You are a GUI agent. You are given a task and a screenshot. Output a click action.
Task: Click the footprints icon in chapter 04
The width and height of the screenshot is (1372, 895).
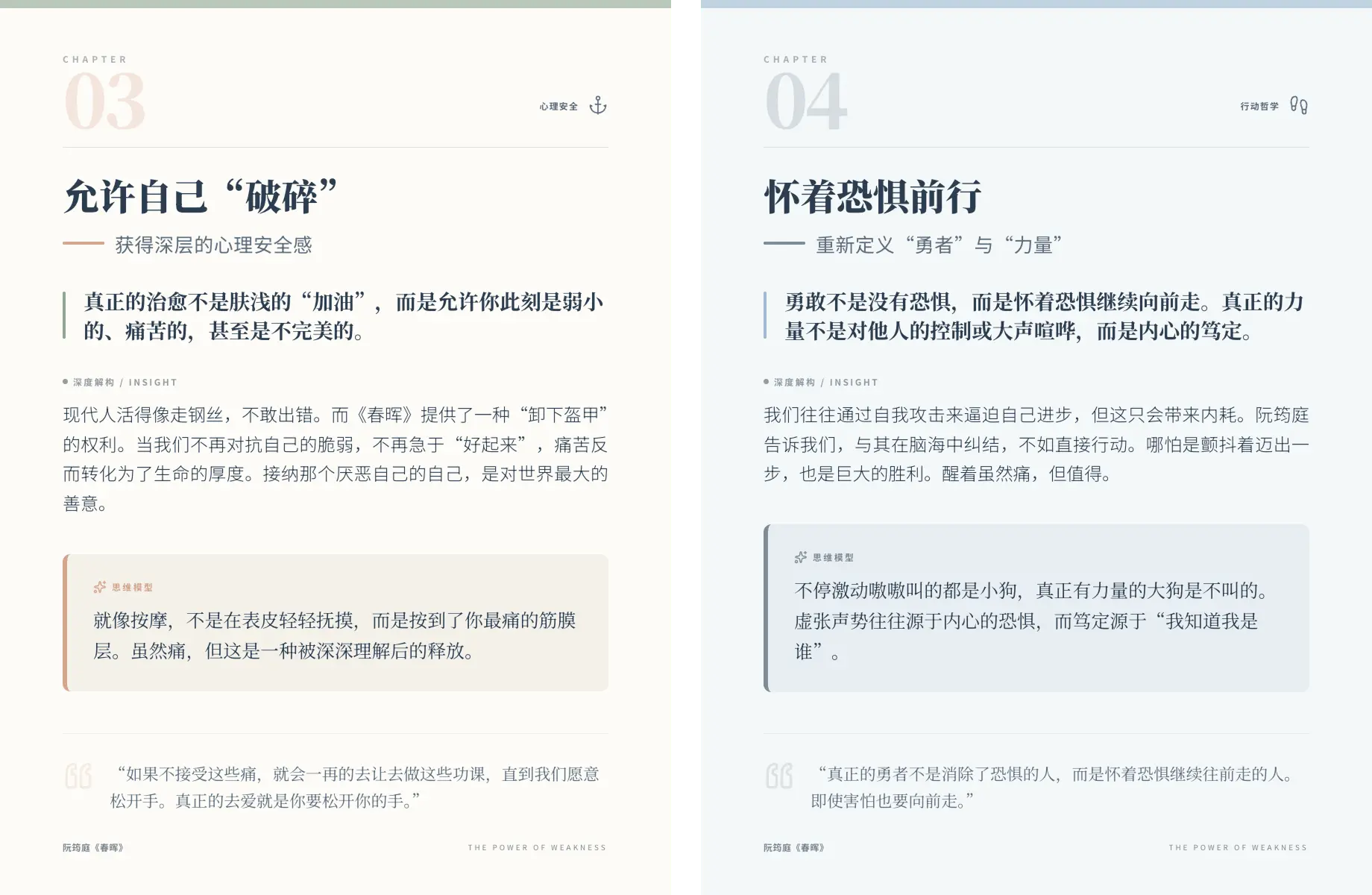click(1298, 106)
